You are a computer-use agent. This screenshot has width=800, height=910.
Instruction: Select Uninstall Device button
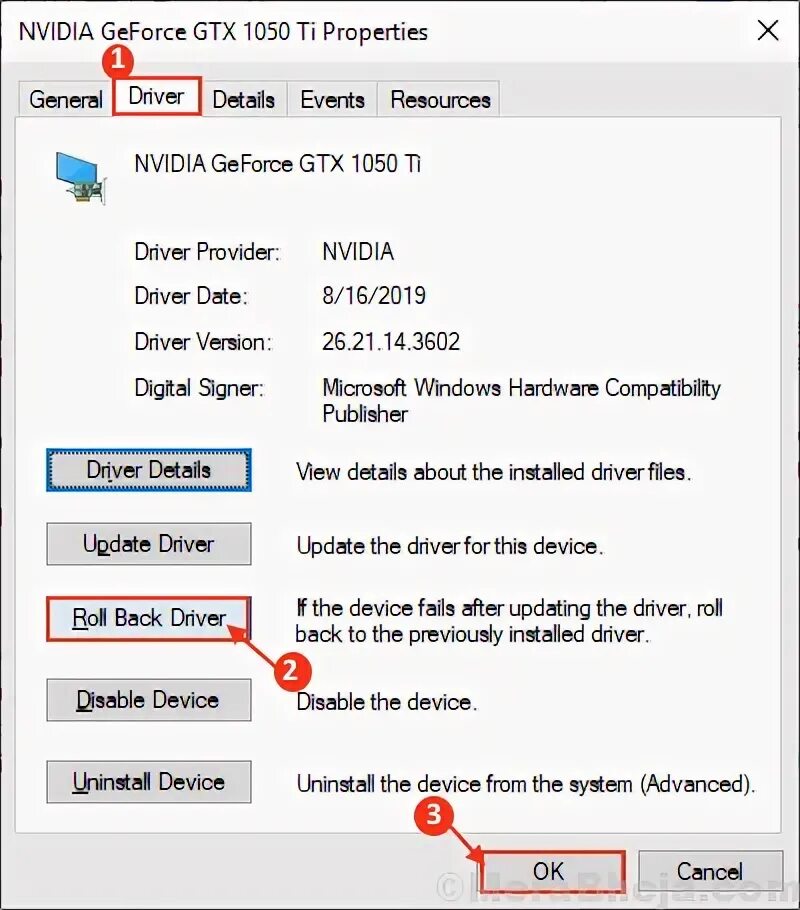149,782
